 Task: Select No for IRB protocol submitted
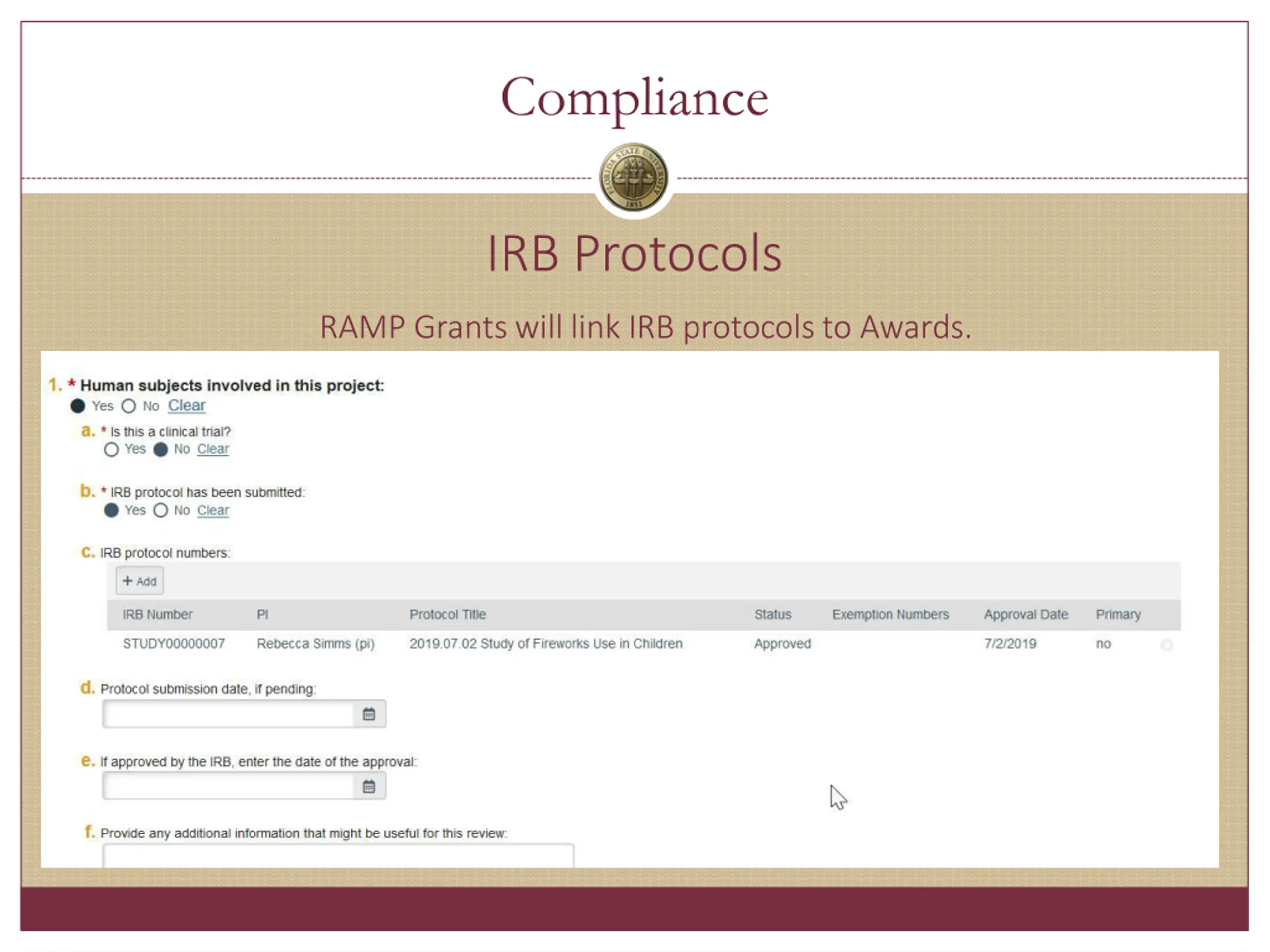(x=161, y=510)
